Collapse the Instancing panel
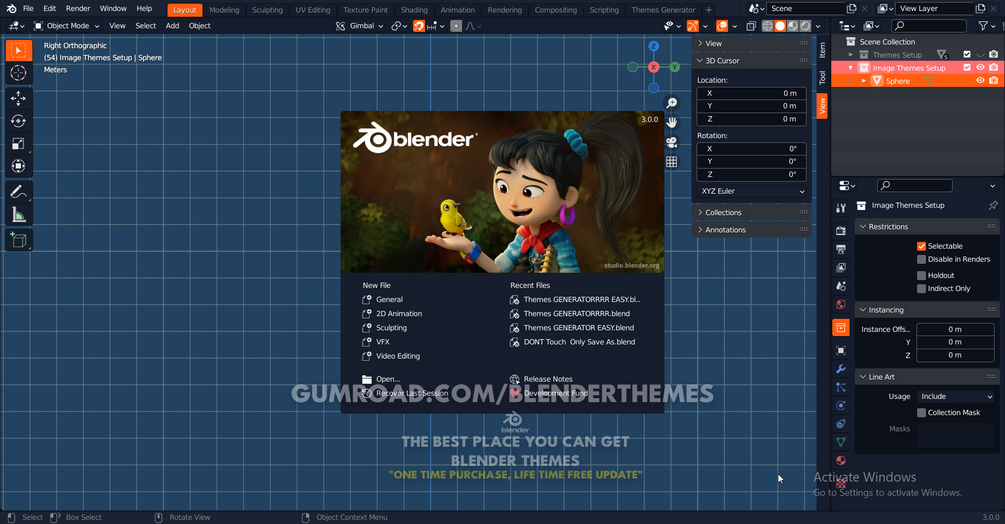1005x524 pixels. click(927, 310)
